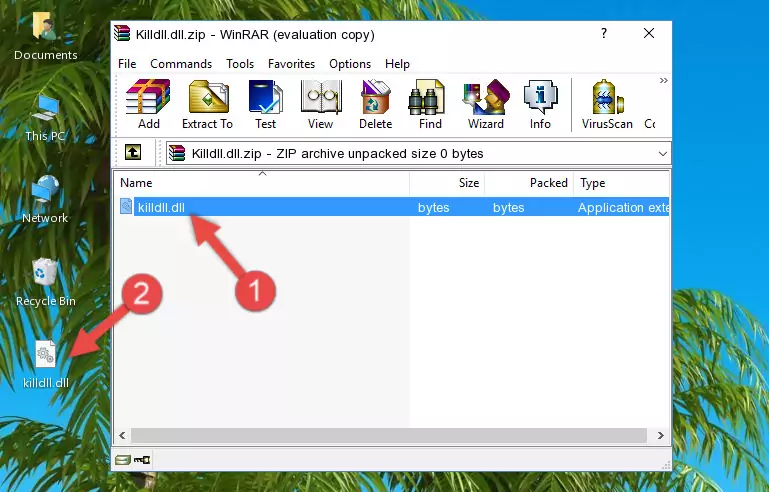Click the Extract To toolbar icon
Image resolution: width=769 pixels, height=492 pixels.
[x=207, y=104]
